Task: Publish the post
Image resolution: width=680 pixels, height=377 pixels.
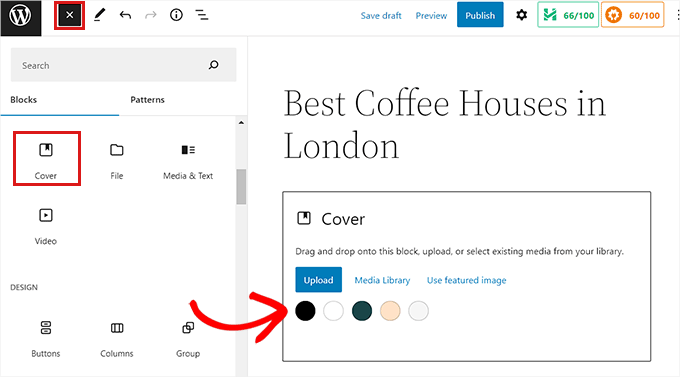Action: click(480, 15)
